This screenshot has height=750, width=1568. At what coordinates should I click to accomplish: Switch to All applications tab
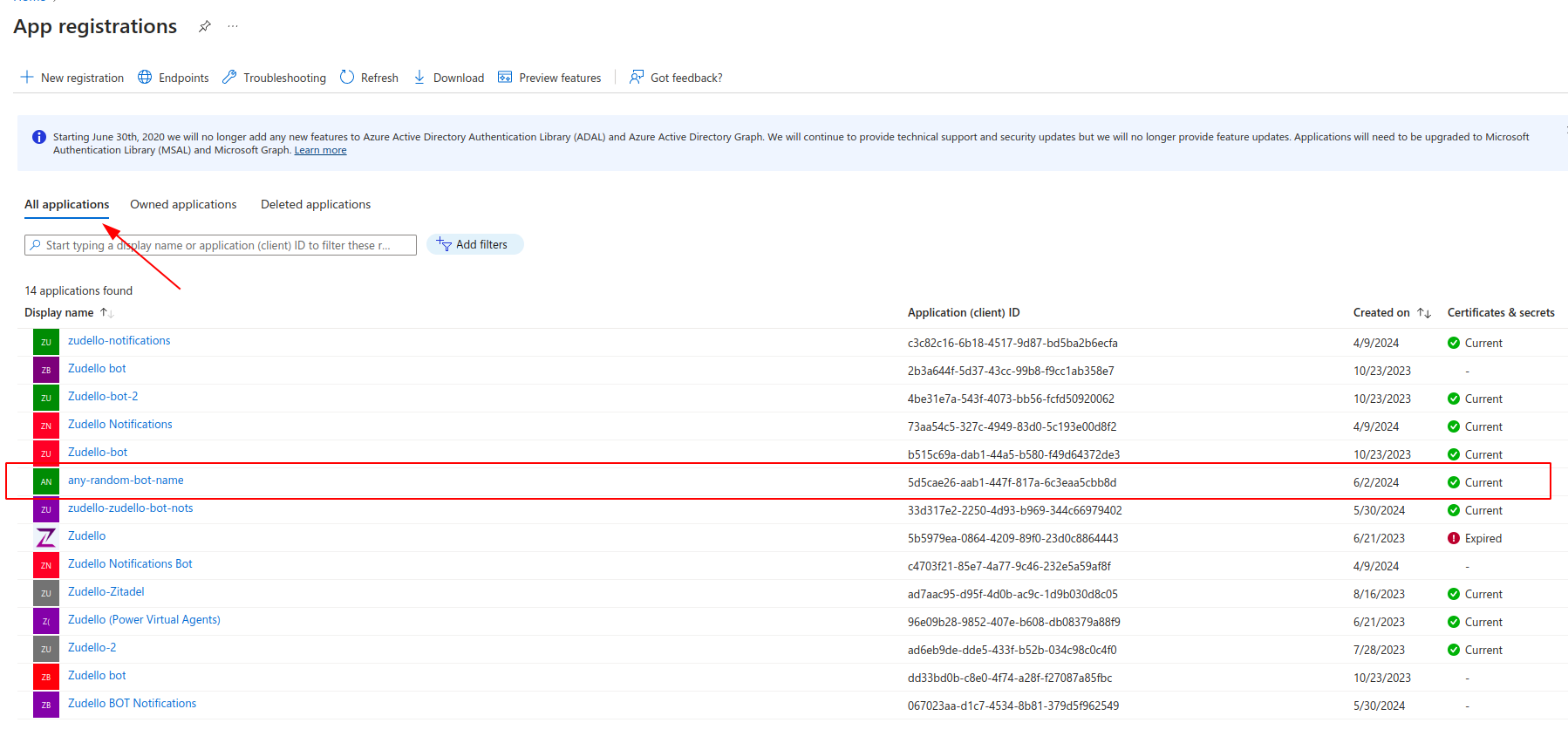coord(67,204)
